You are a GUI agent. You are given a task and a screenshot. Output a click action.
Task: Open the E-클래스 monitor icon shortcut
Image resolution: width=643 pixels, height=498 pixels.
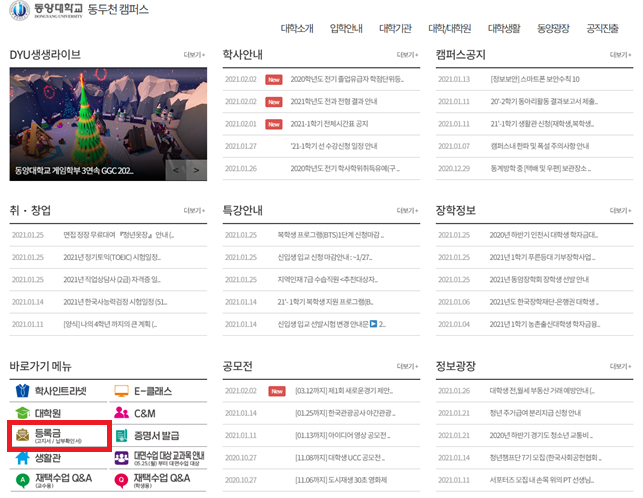point(120,389)
